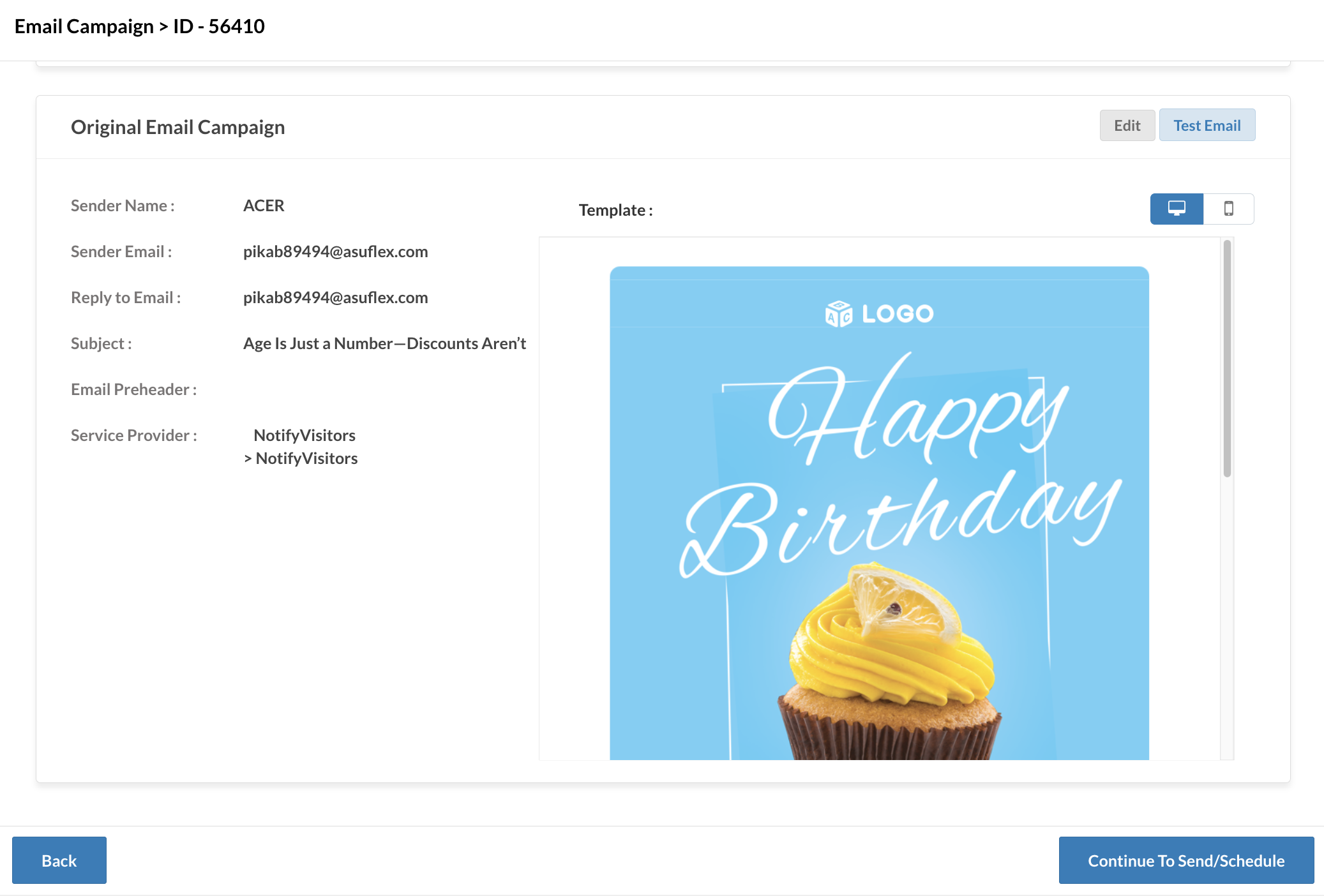Image resolution: width=1324 pixels, height=896 pixels.
Task: Click the ID - 56410 breadcrumb text
Action: click(x=219, y=26)
